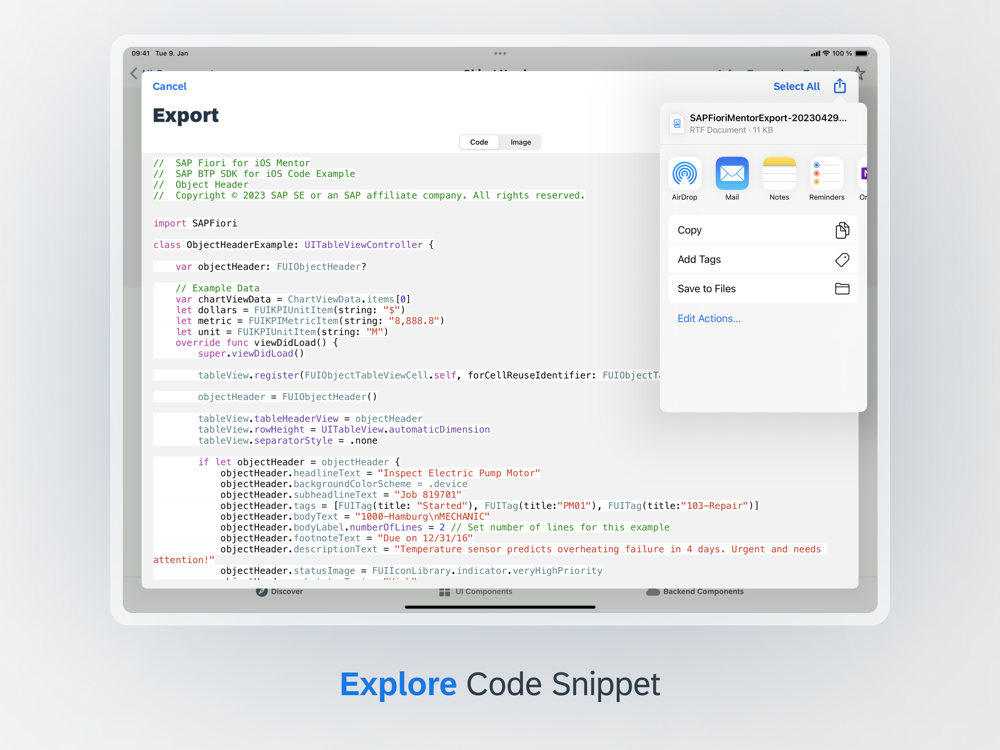Screen dimensions: 1000x750
Task: Choose the Reminders app icon
Action: (x=827, y=173)
